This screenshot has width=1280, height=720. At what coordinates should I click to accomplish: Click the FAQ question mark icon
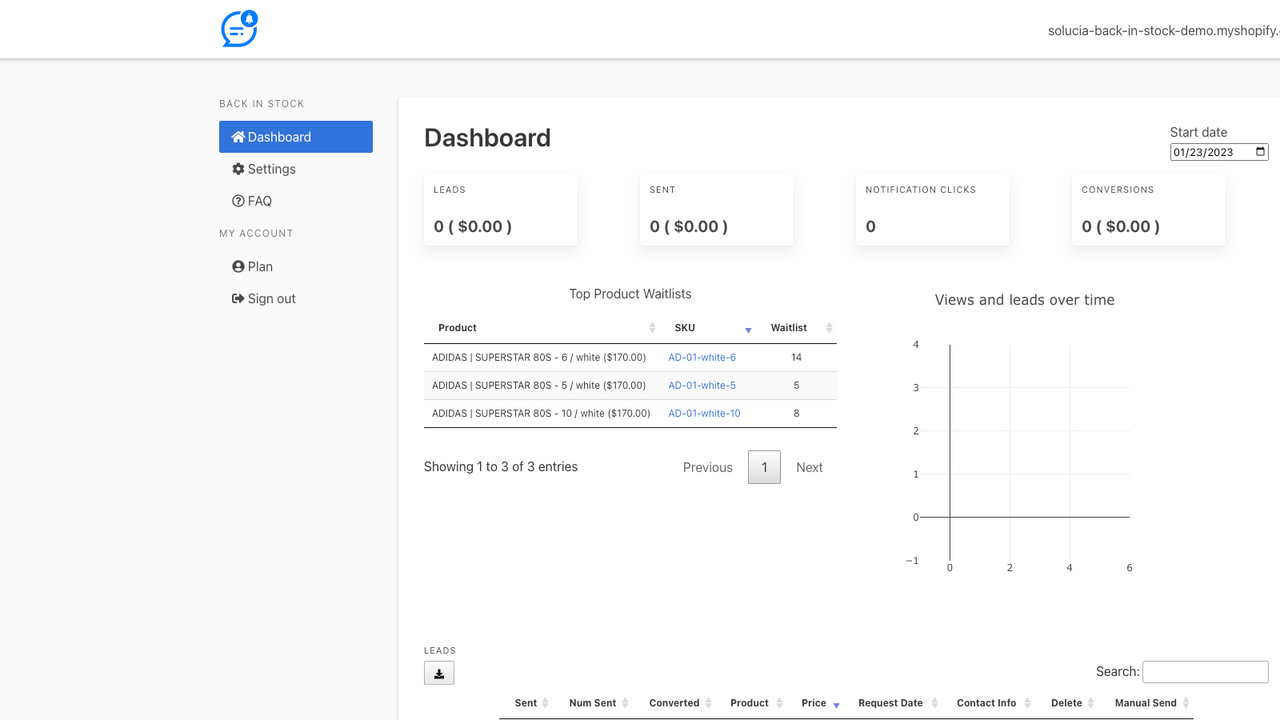pyautogui.click(x=237, y=201)
